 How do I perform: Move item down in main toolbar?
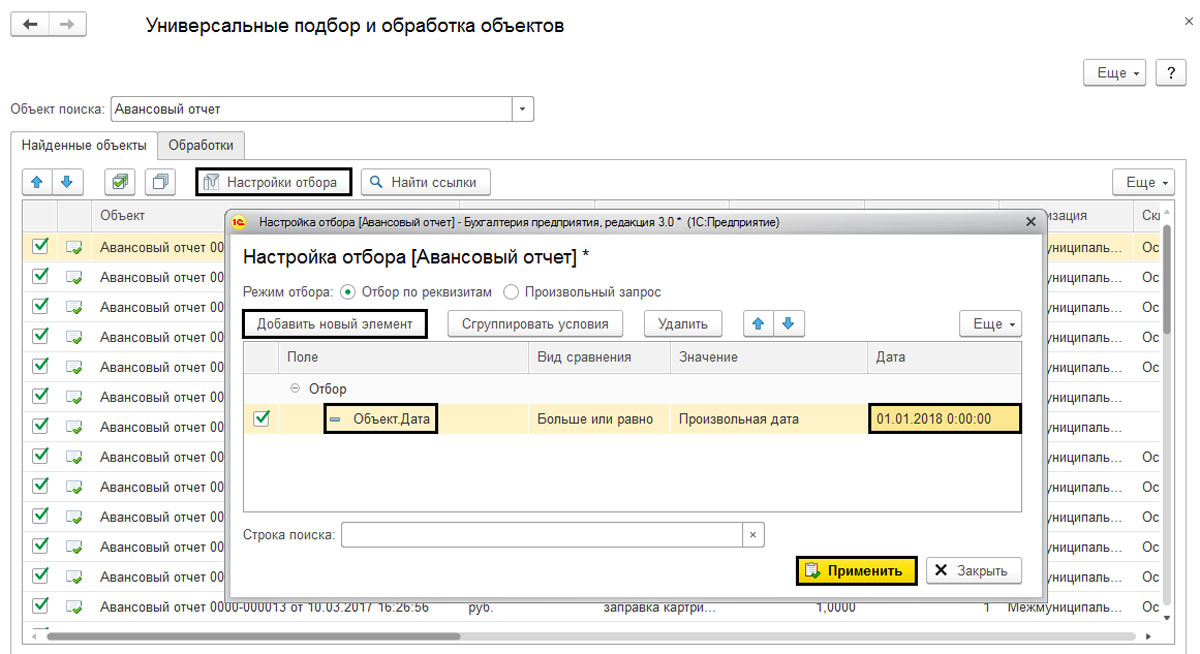(x=67, y=182)
